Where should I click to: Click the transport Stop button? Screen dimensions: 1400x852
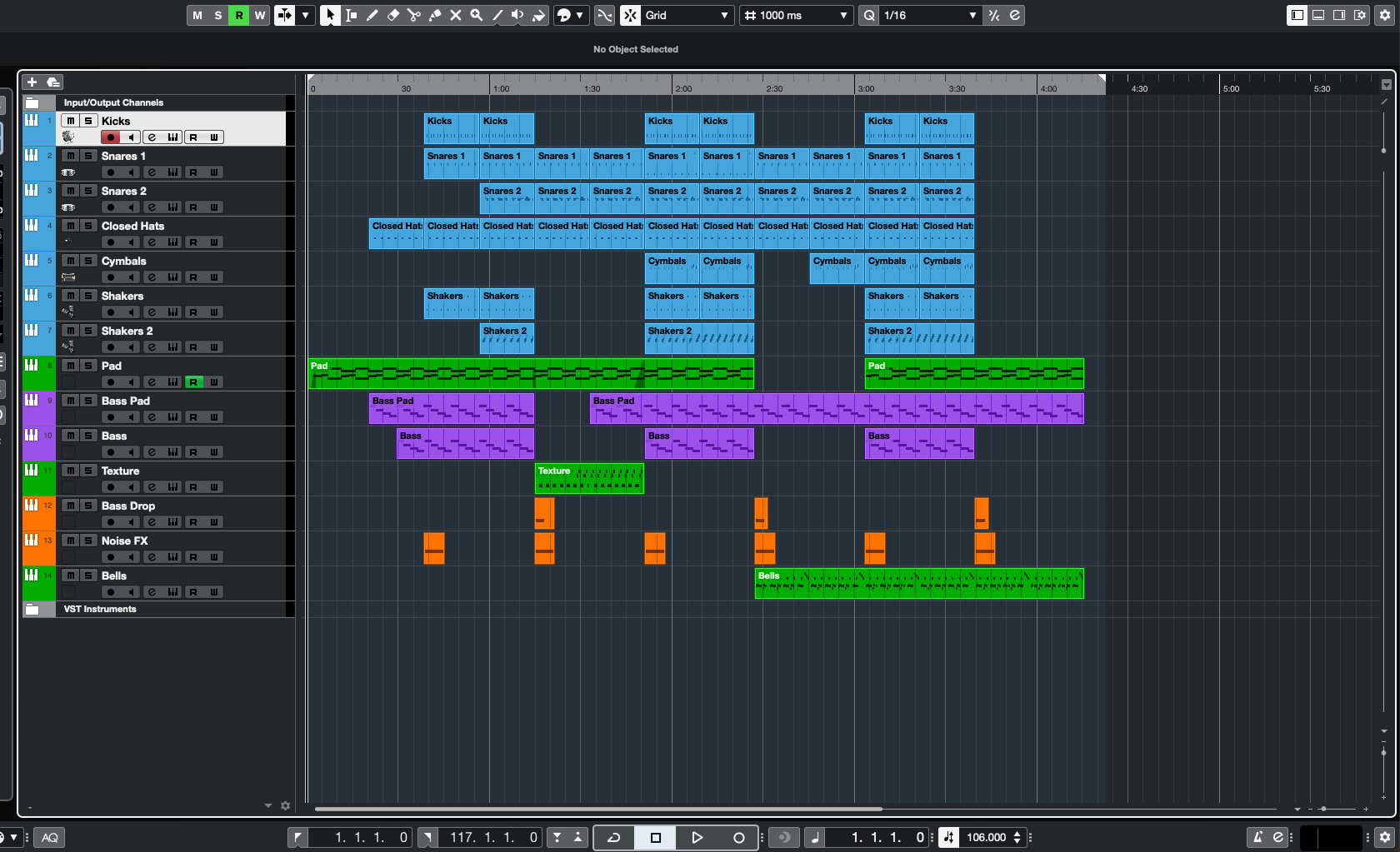point(656,837)
